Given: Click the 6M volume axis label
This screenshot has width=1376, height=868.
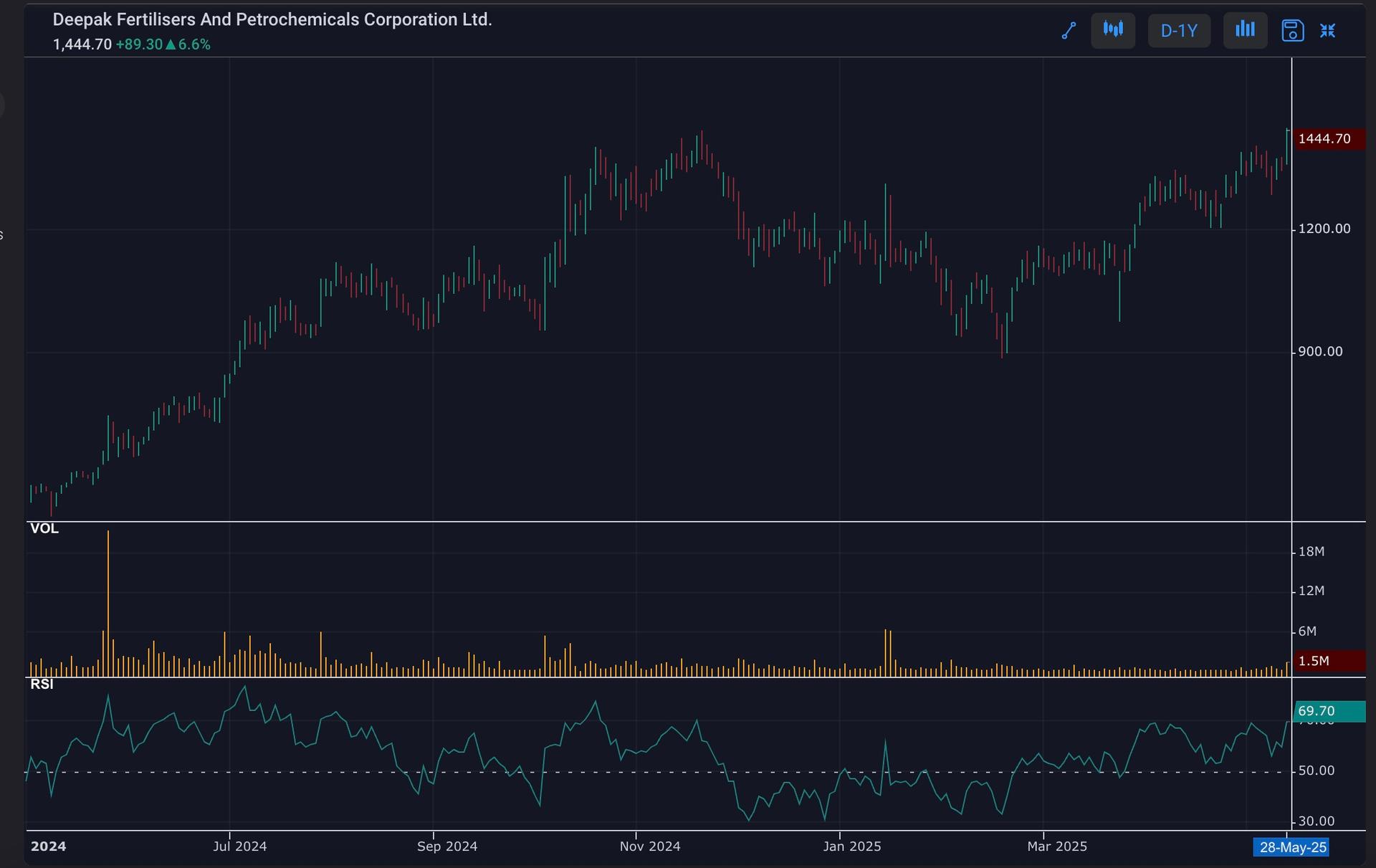Looking at the screenshot, I should tap(1308, 631).
